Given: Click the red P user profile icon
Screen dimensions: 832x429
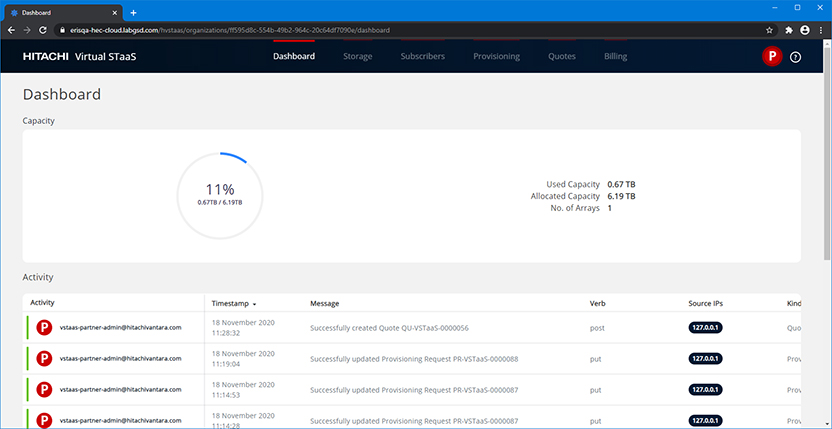Looking at the screenshot, I should tap(771, 57).
